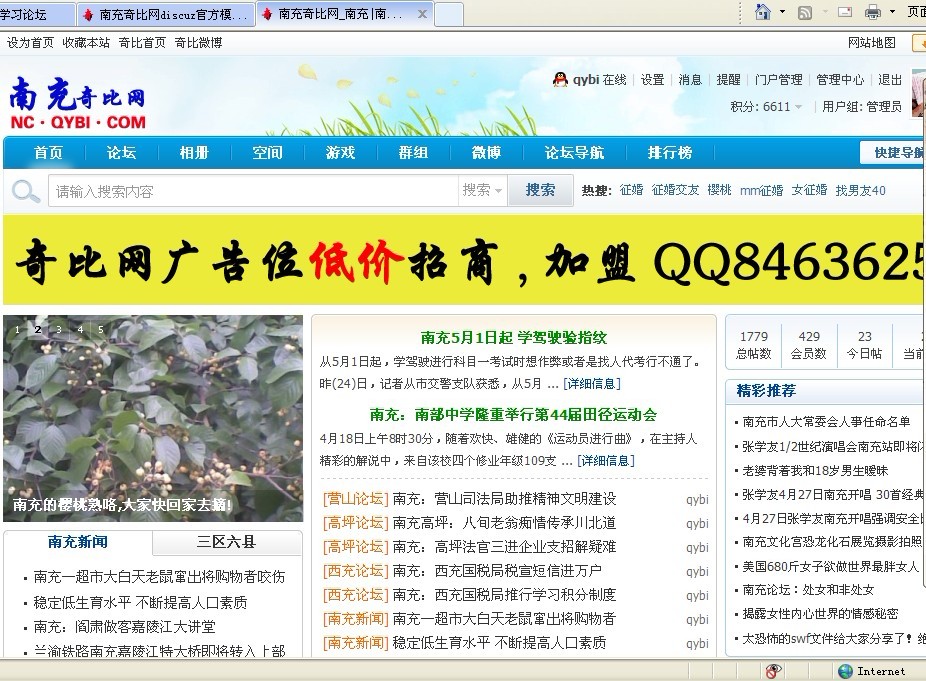Image resolution: width=926 pixels, height=681 pixels.
Task: Open the 奇比首页 link
Action: [x=142, y=43]
